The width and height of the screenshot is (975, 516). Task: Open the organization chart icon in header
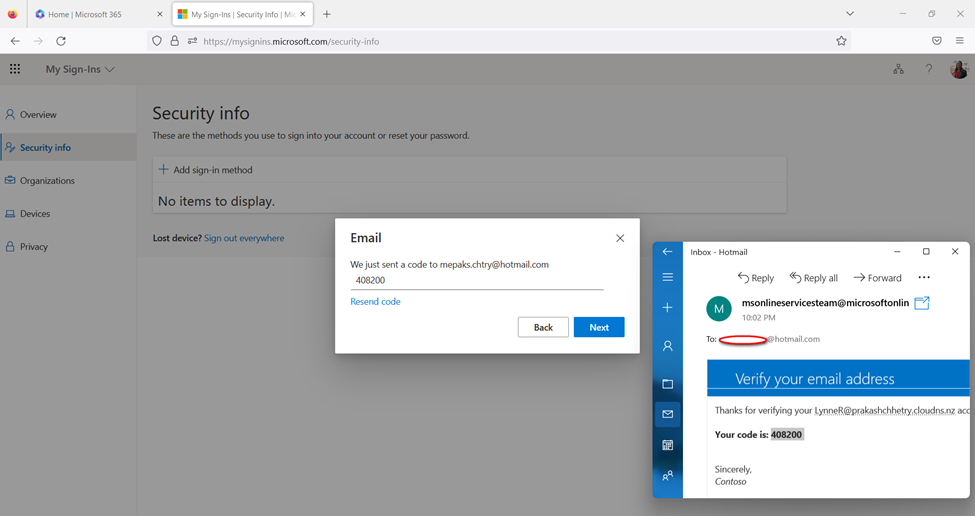tap(899, 69)
